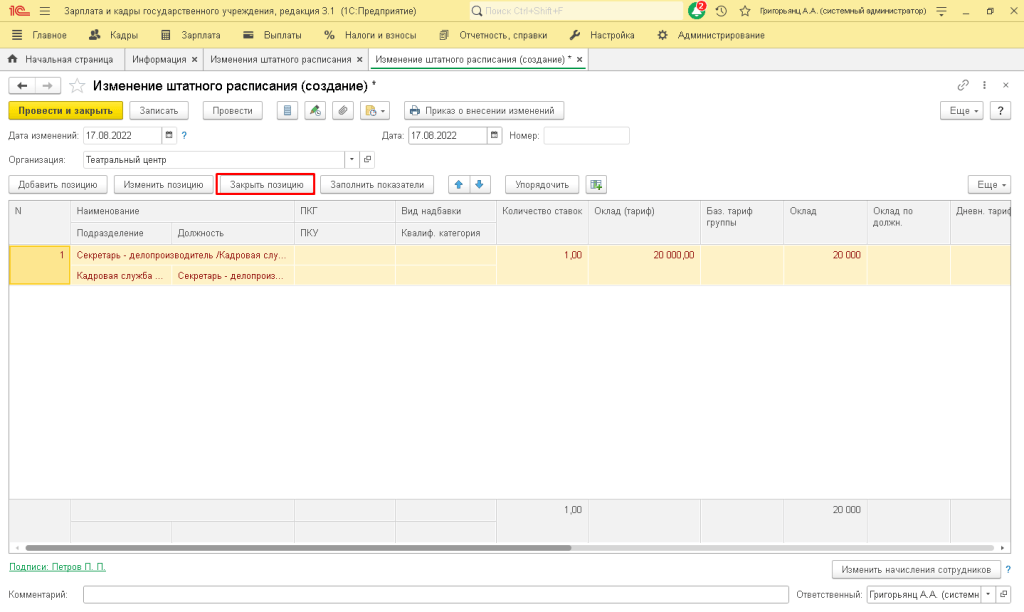Image resolution: width=1024 pixels, height=612 pixels.
Task: Click the paperclip attached files icon
Action: pyautogui.click(x=342, y=111)
